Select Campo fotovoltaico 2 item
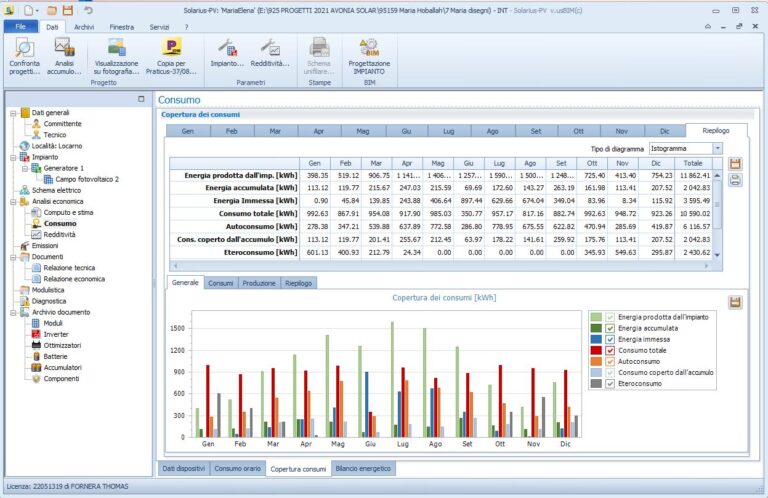 87,179
